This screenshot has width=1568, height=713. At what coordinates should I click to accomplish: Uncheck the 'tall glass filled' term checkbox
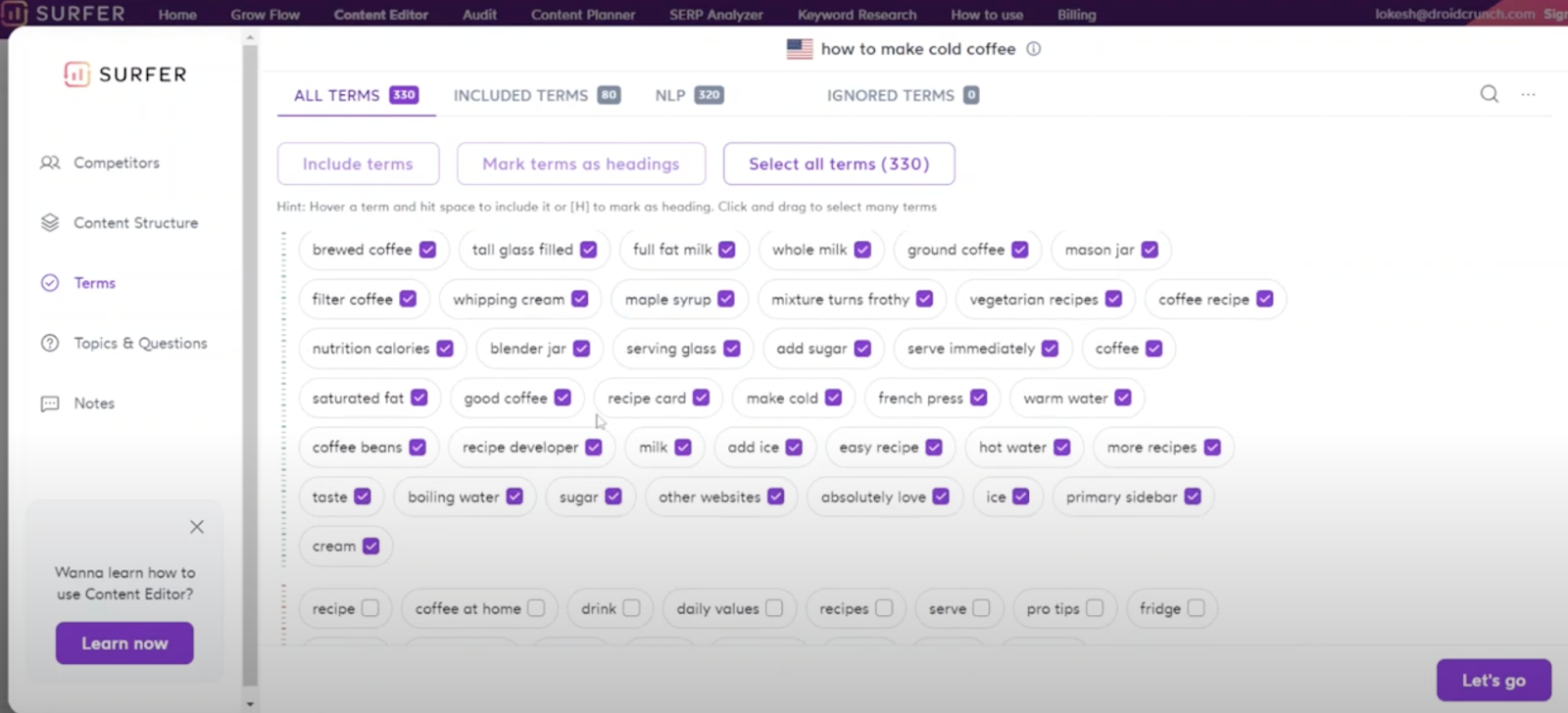pyautogui.click(x=588, y=250)
